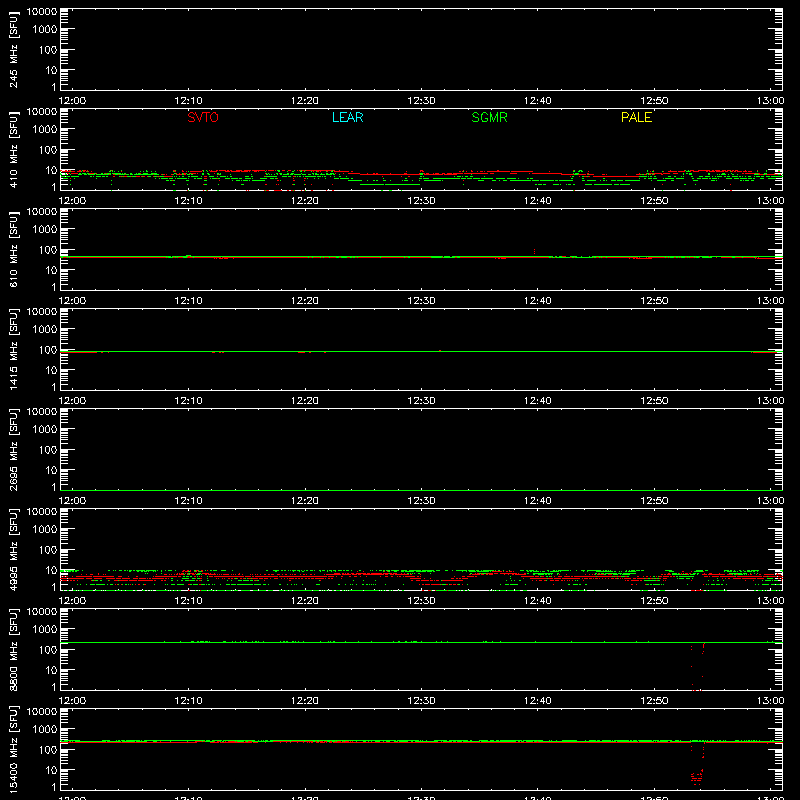Click the green flat trace in 2695 MHz panel
This screenshot has height=800, width=800.
pyautogui.click(x=421, y=490)
